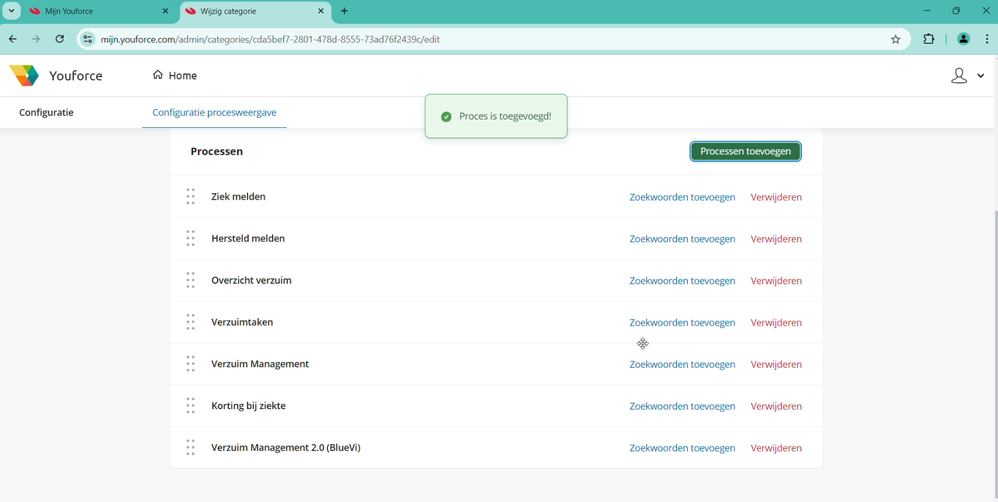Screen dimensions: 998x502
Task: Click Verwijderen for Verzuimtaken
Action: pyautogui.click(x=776, y=323)
